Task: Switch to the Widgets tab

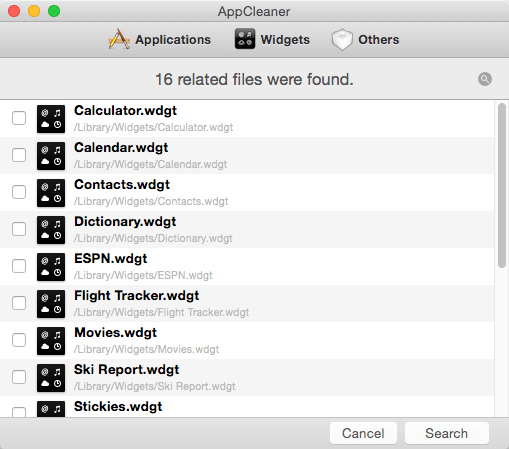Action: point(272,39)
